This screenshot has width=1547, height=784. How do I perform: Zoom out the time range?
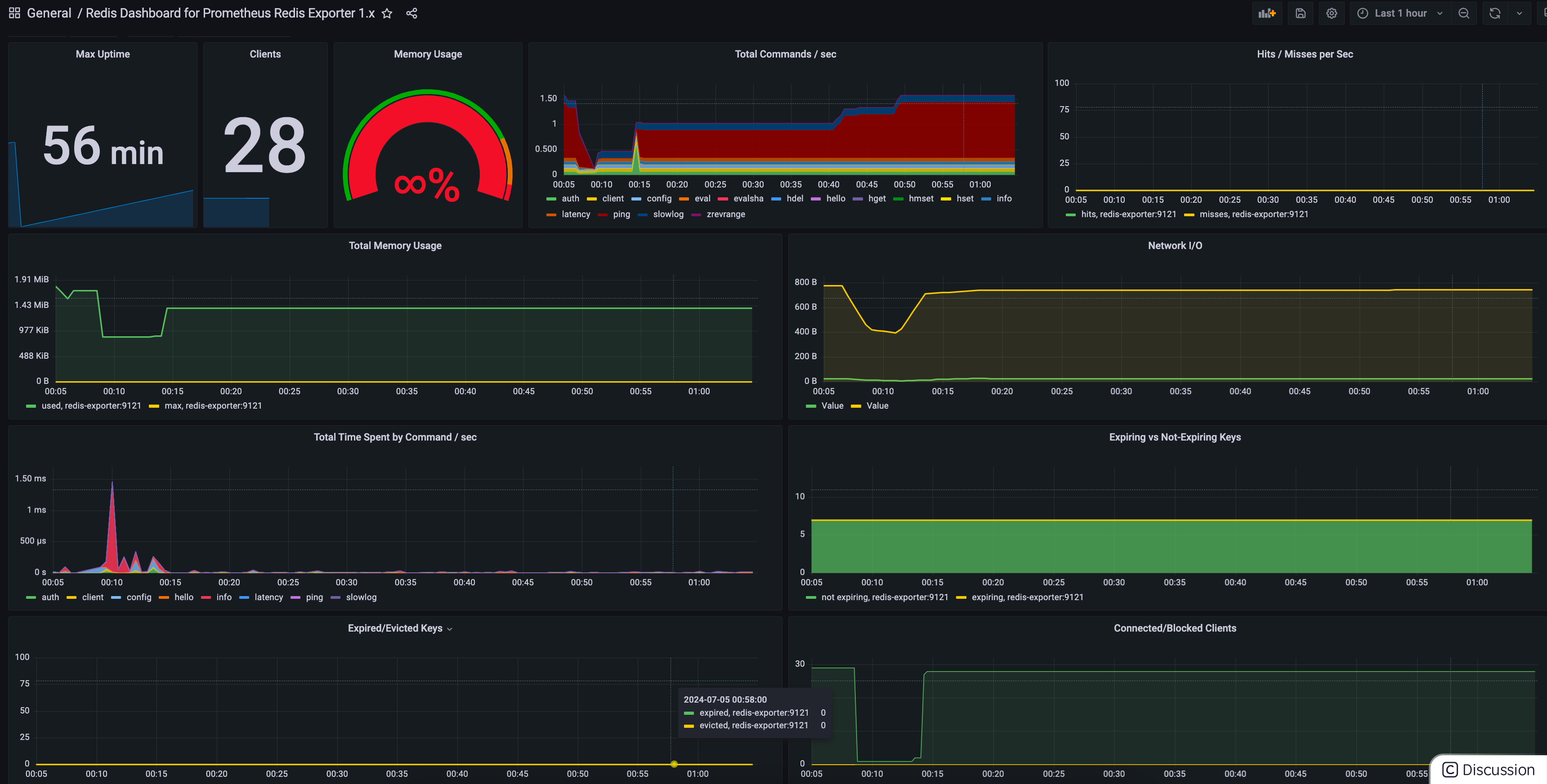point(1463,13)
